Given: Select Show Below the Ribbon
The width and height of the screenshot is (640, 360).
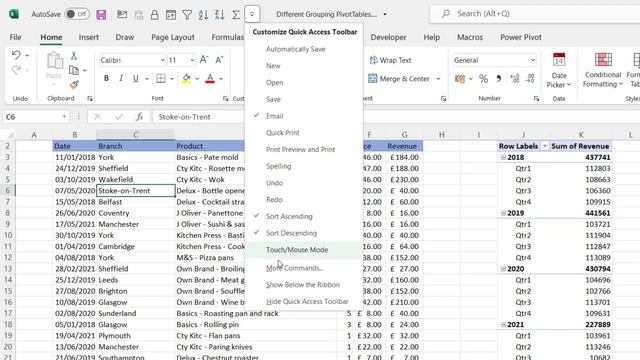Looking at the screenshot, I should click(304, 285).
